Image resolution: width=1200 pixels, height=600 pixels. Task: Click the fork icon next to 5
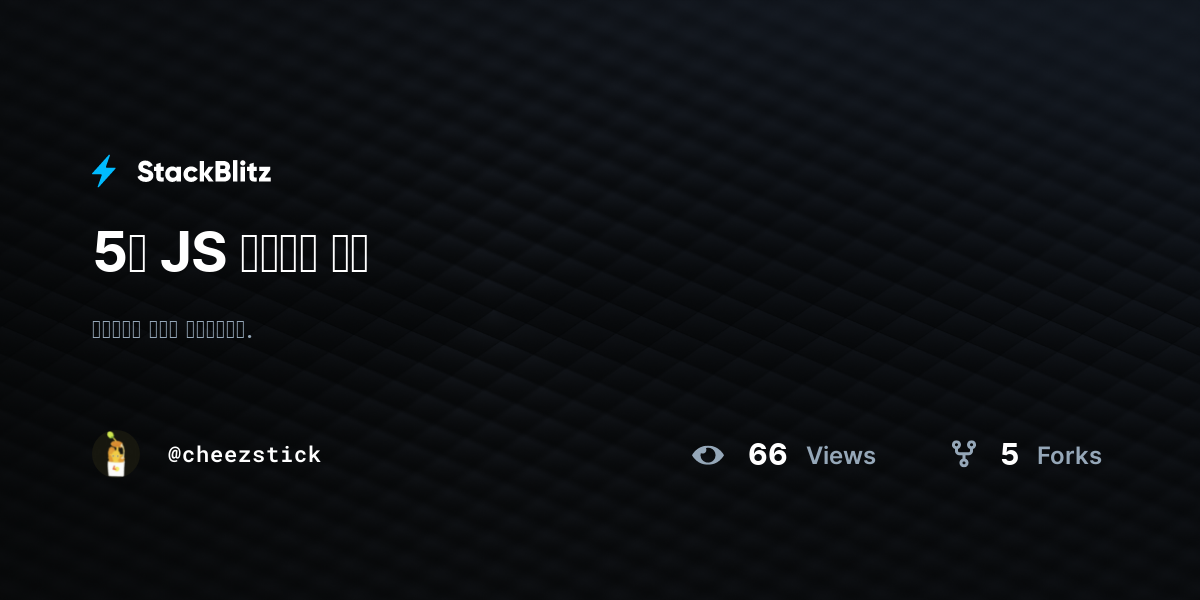[x=964, y=454]
